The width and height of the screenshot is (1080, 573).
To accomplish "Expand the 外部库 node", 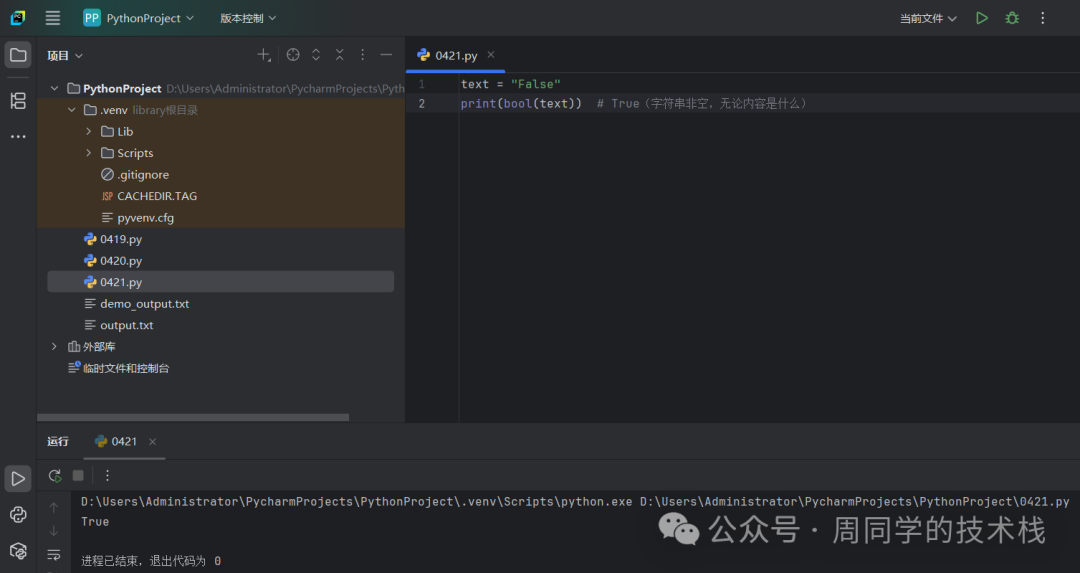I will 54,346.
